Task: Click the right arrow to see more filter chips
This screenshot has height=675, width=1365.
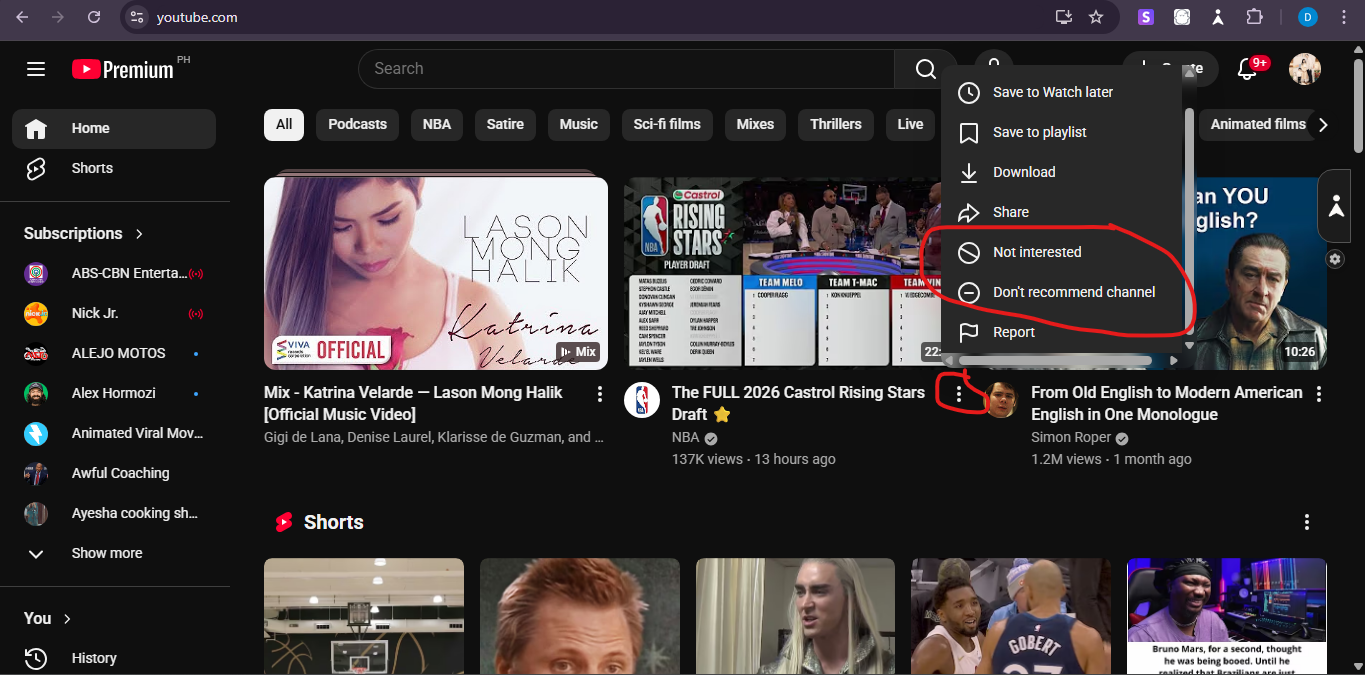Action: click(x=1322, y=124)
